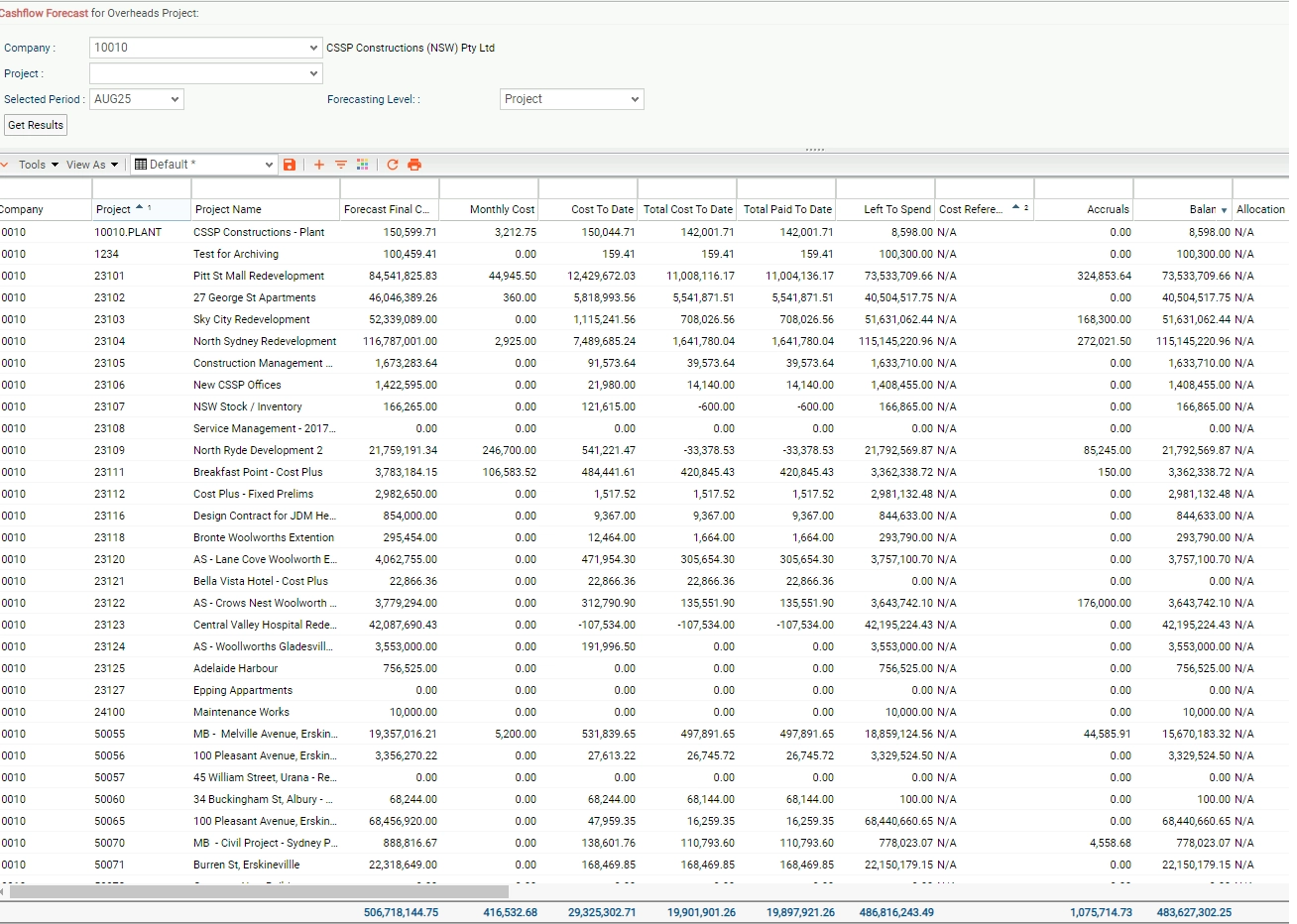
Task: Click accruals value 176,000.00
Action: point(1105,603)
